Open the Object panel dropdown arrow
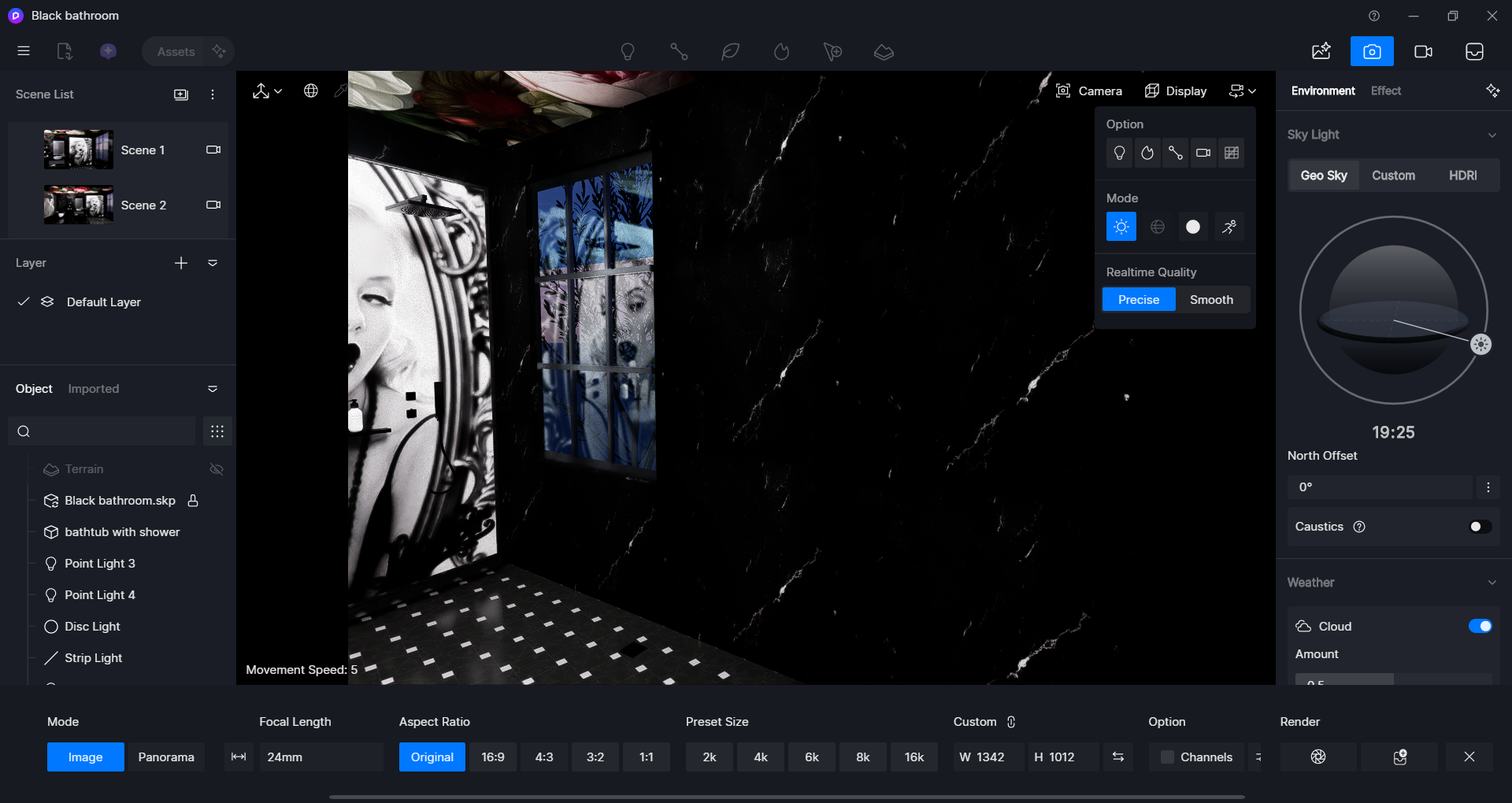This screenshot has height=803, width=1512. click(x=213, y=389)
